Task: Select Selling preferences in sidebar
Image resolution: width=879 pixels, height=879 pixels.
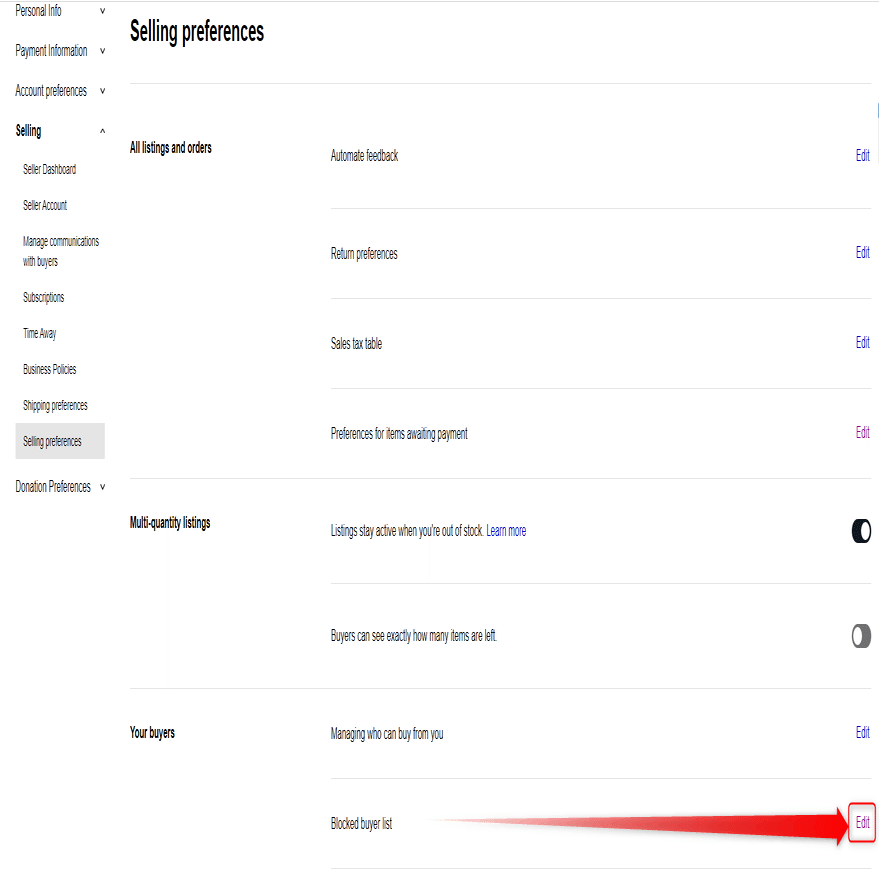Action: [60, 441]
